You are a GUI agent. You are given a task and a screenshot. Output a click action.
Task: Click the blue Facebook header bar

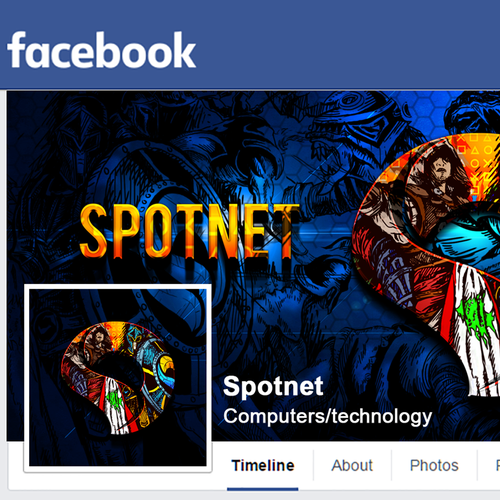tap(250, 45)
